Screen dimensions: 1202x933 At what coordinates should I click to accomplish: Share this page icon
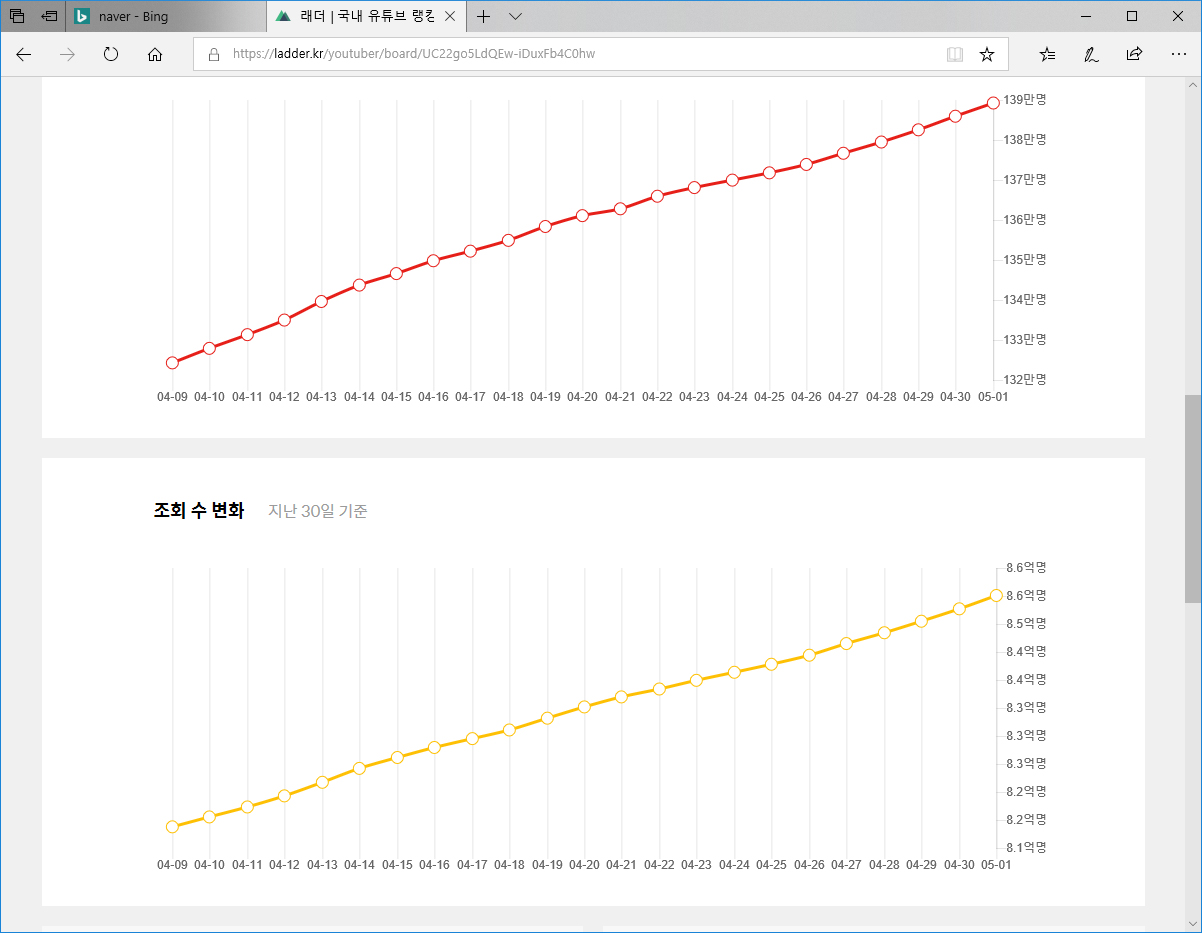point(1134,54)
